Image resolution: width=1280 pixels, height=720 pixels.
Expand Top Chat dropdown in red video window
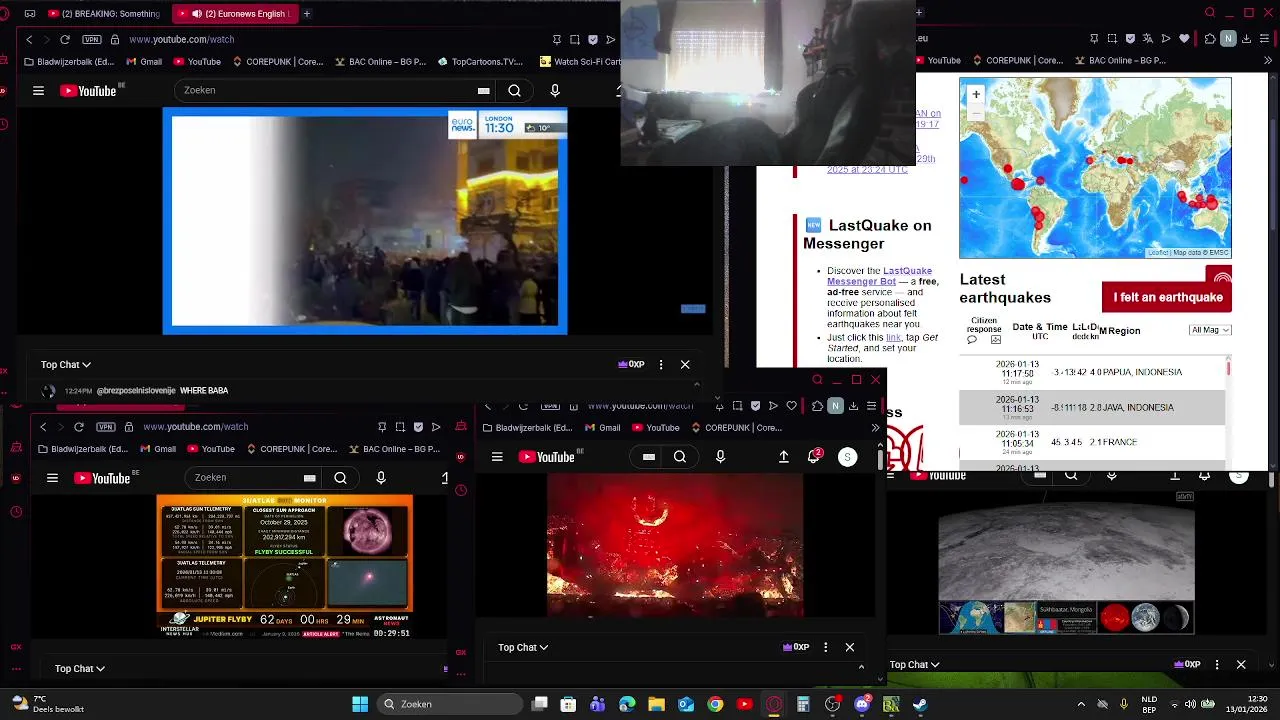pyautogui.click(x=523, y=648)
